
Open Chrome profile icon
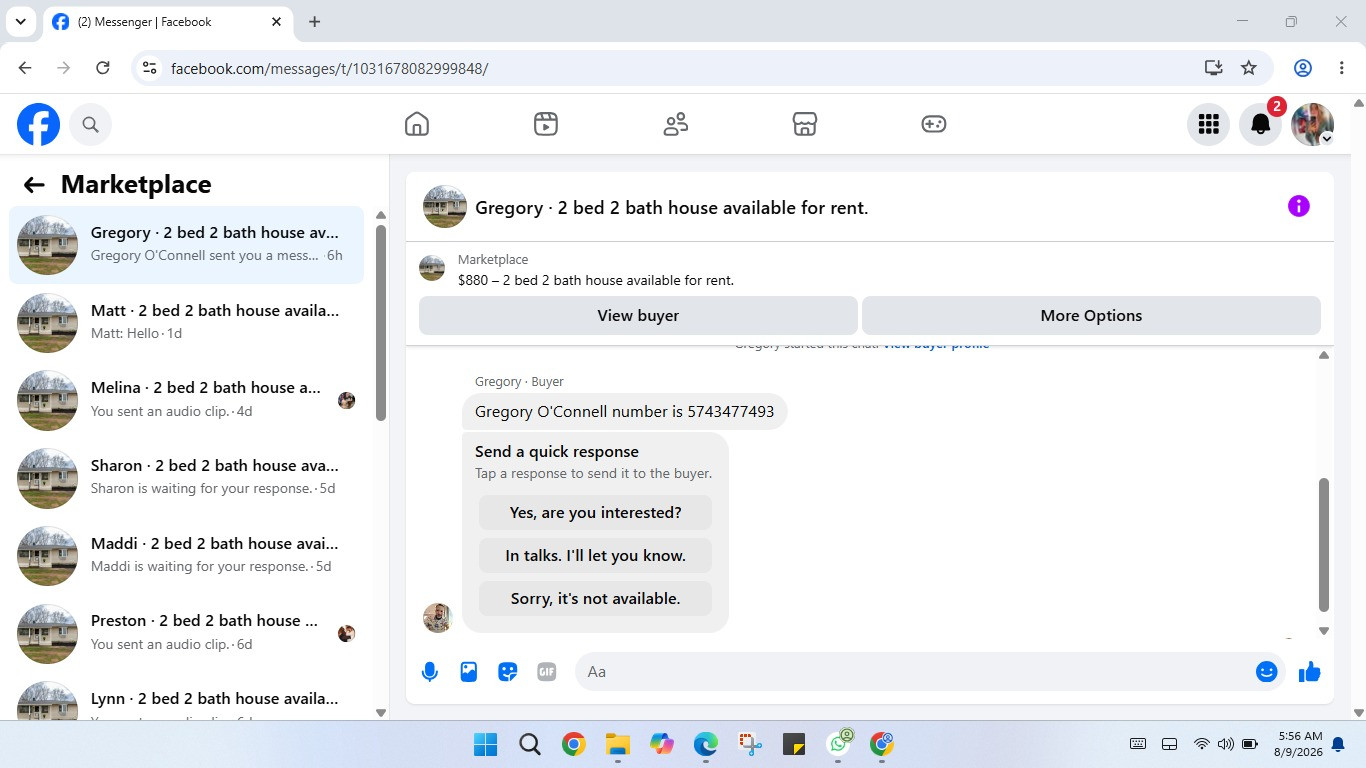1303,68
